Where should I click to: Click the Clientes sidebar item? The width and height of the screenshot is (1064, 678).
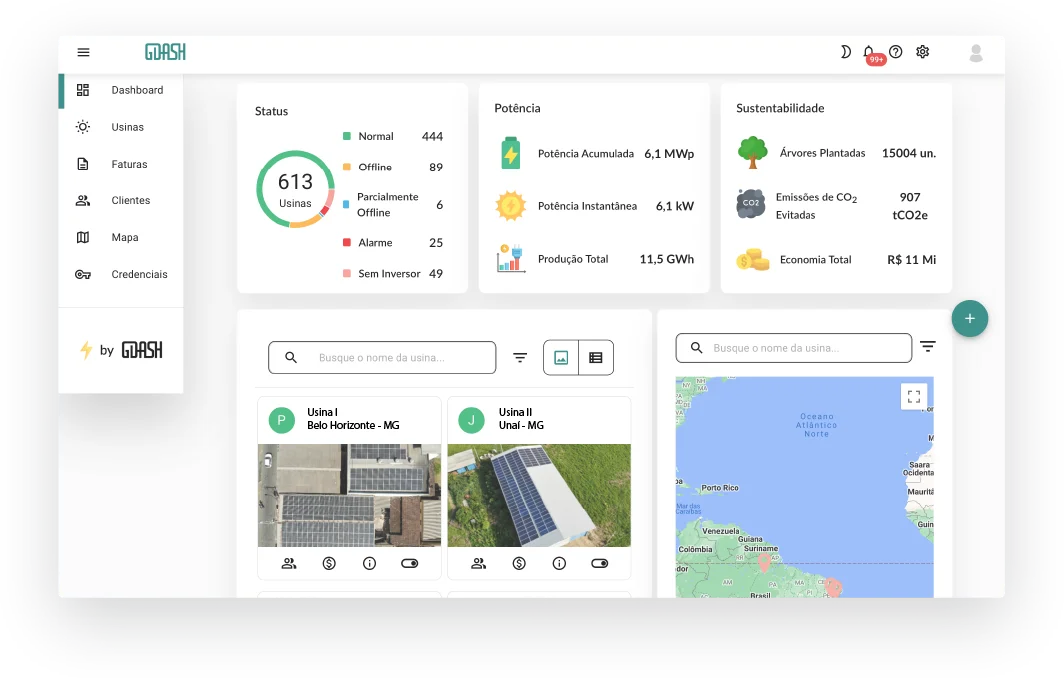click(x=130, y=201)
